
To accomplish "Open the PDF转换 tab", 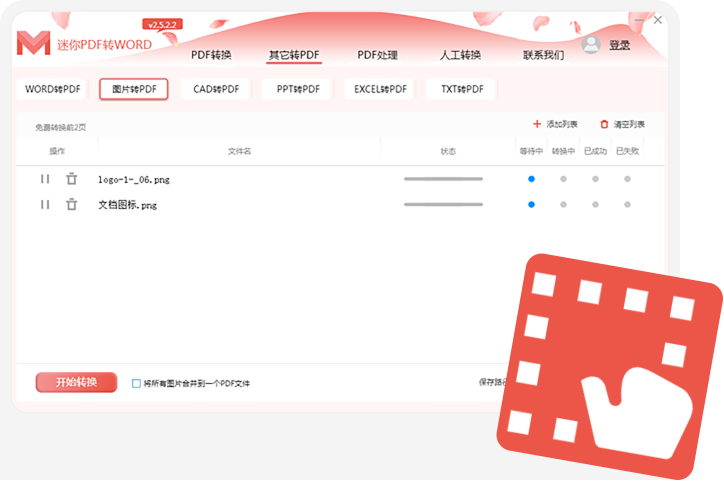I will 211,55.
